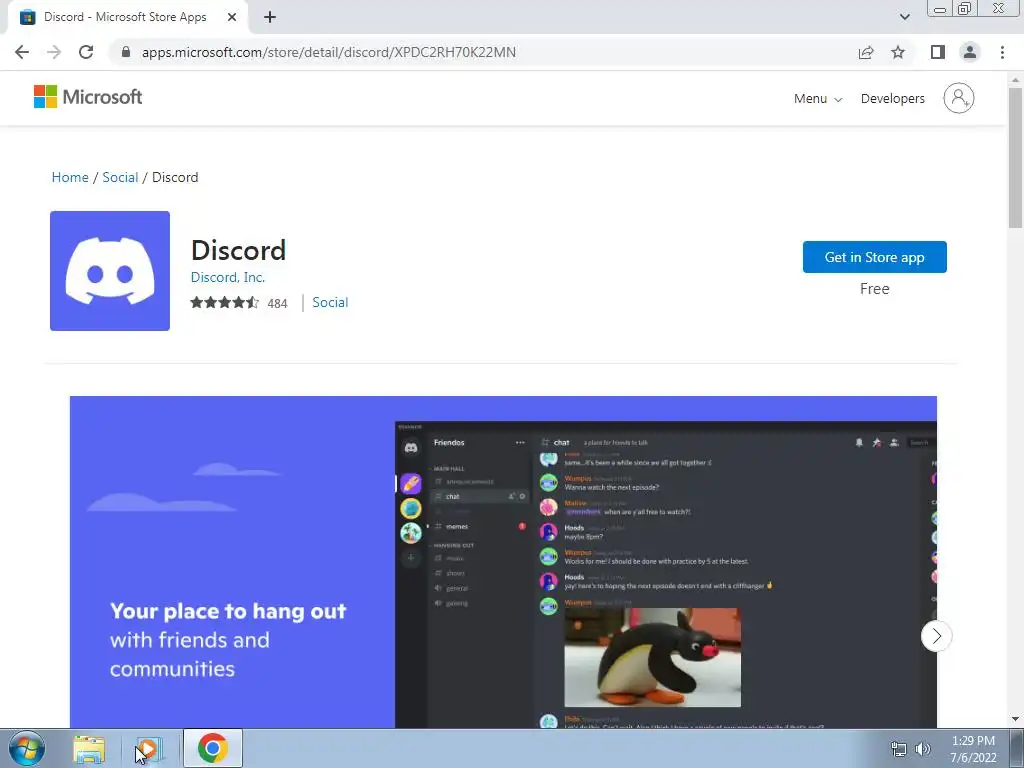Click the sign-in account icon
This screenshot has height=768, width=1024.
point(959,98)
